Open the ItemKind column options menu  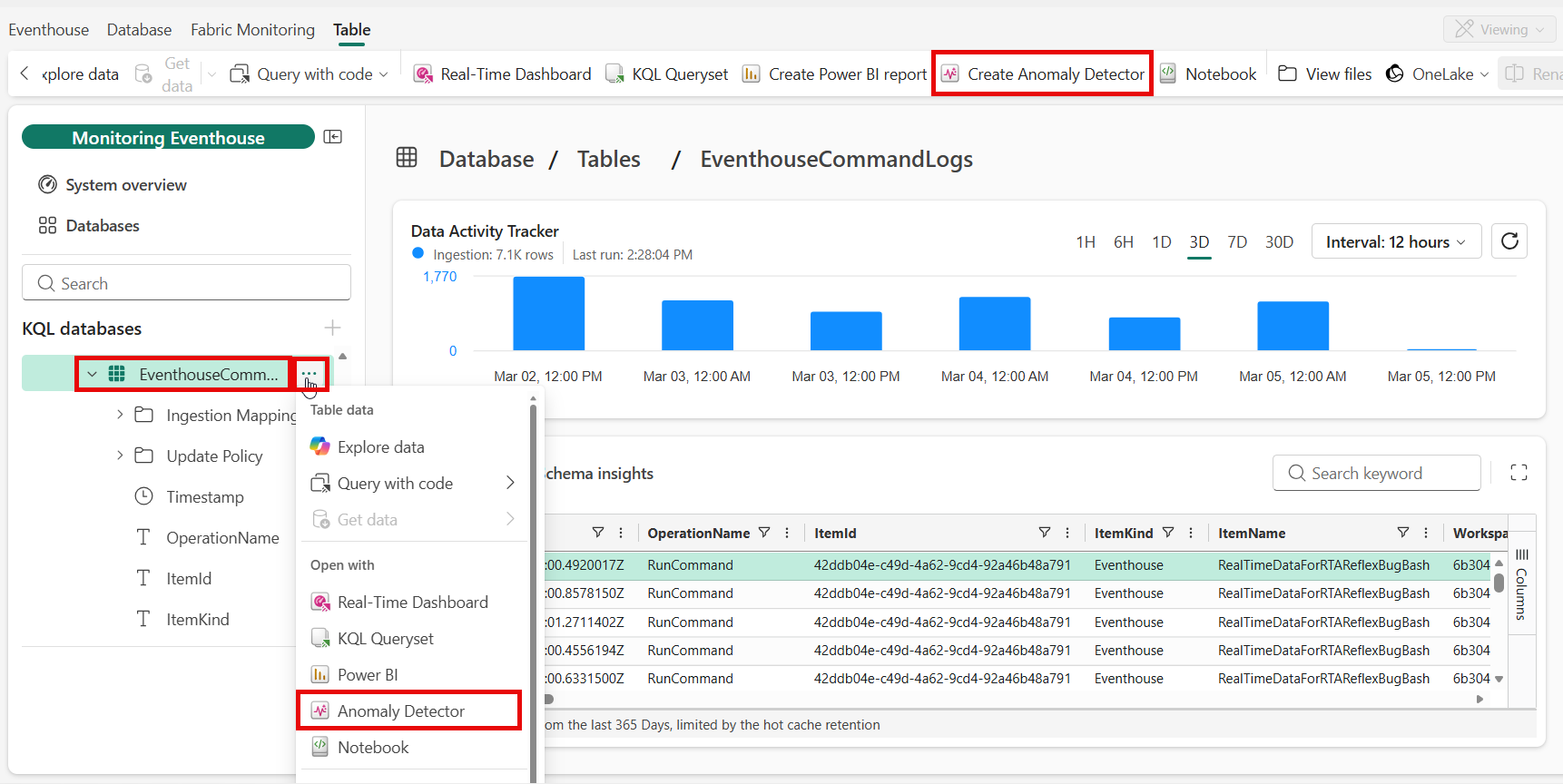point(1191,533)
